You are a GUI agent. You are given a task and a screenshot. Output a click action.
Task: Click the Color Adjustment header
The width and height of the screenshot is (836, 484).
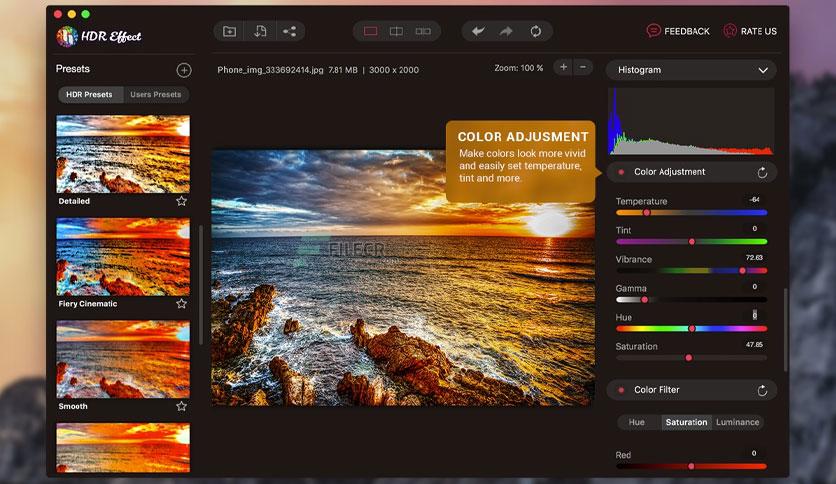692,172
